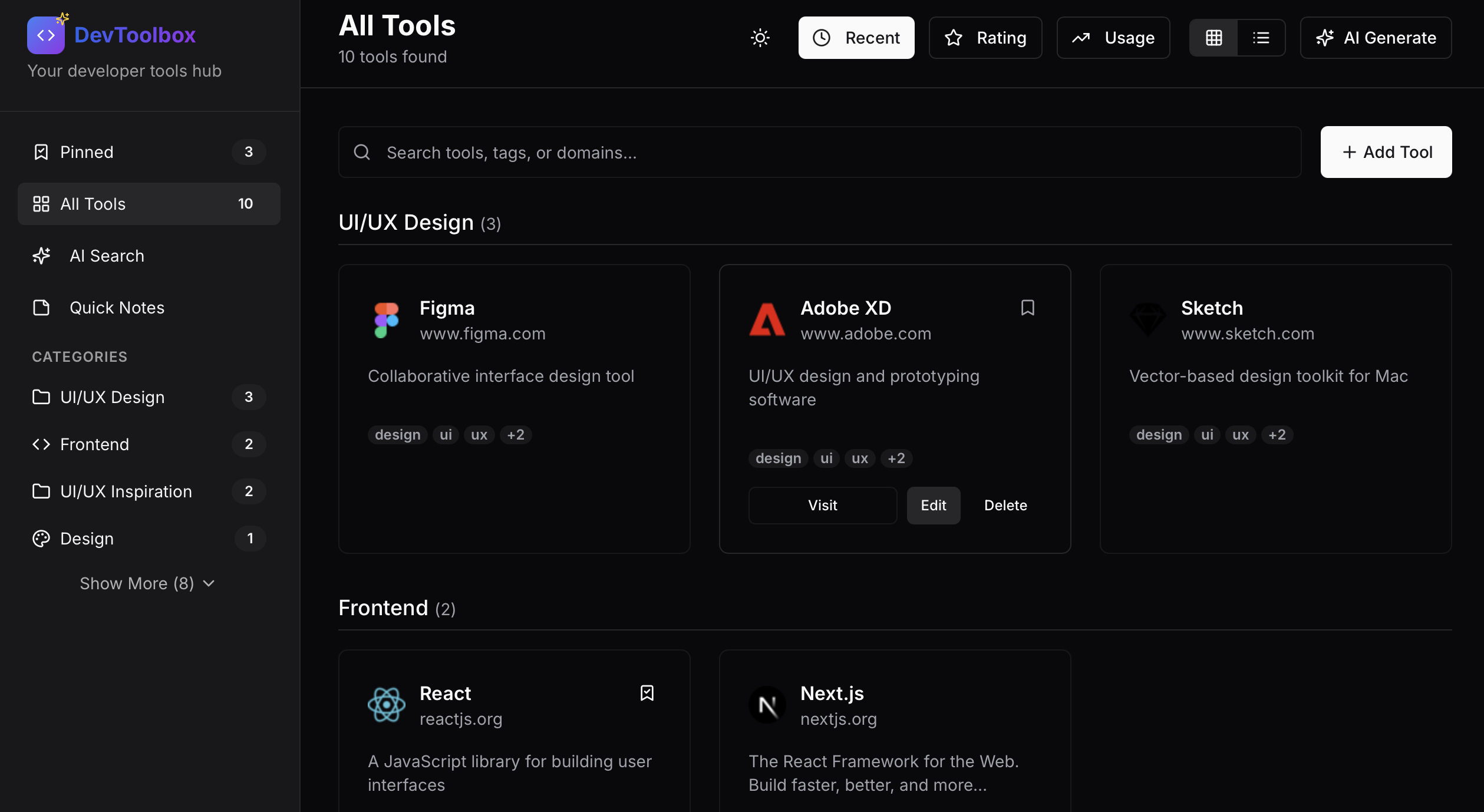Open the Pinned section in sidebar

point(149,152)
